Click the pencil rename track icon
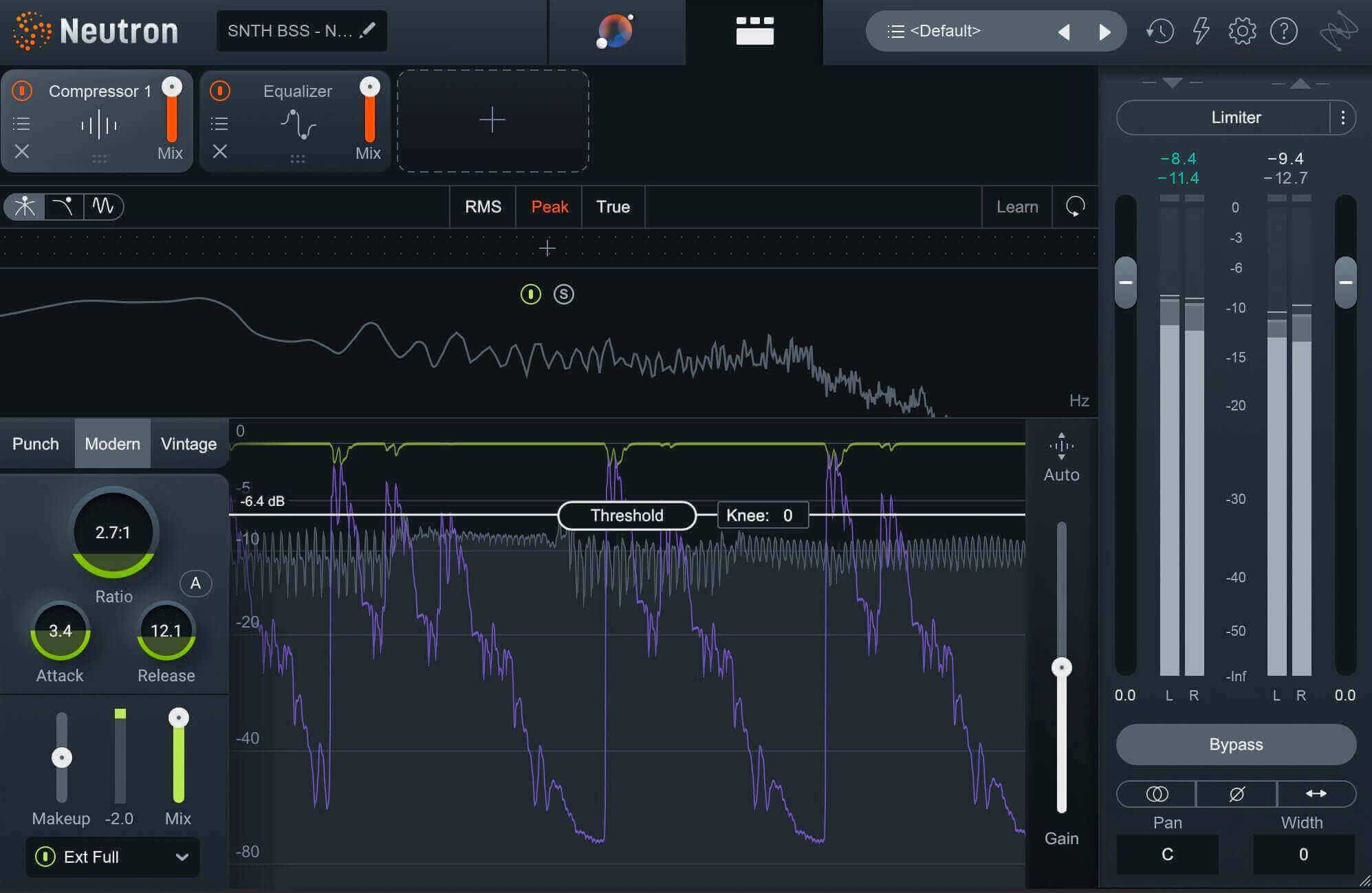Screen dimensions: 1372x893 coord(368,30)
